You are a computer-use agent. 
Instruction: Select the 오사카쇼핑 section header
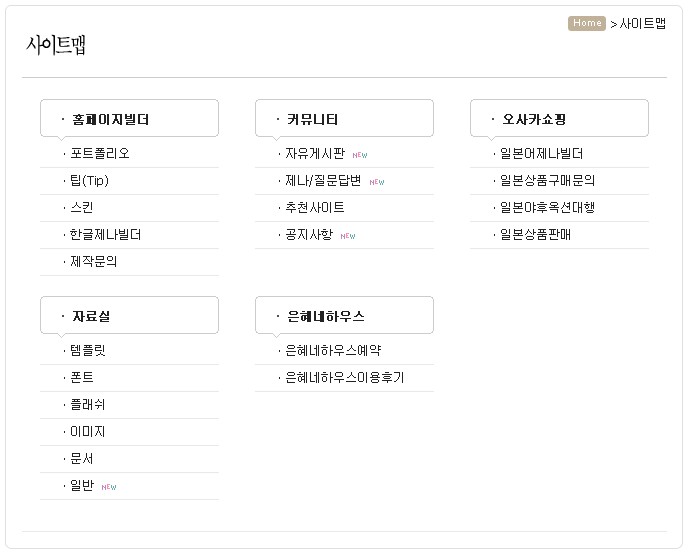tap(534, 119)
